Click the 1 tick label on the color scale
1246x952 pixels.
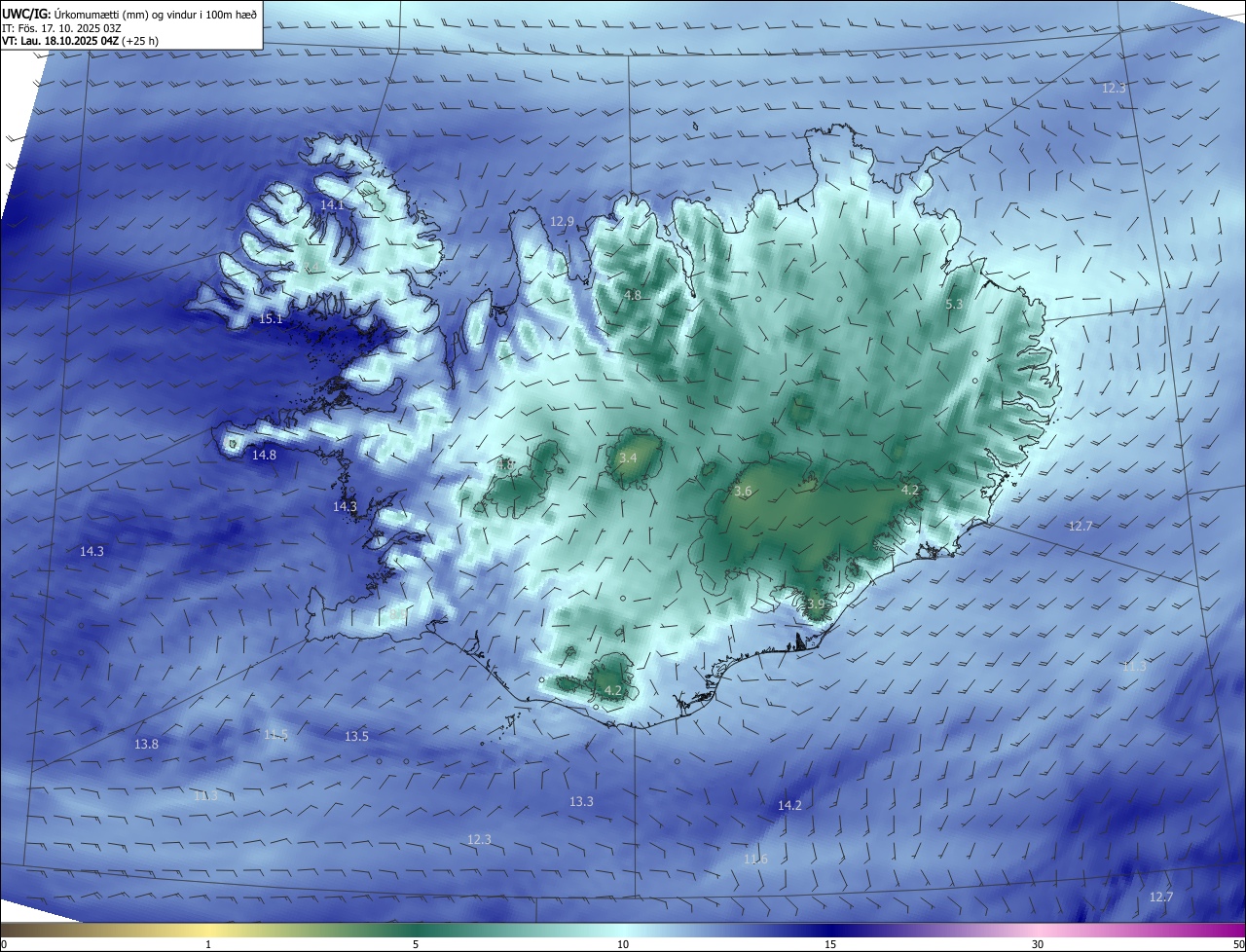(x=208, y=945)
